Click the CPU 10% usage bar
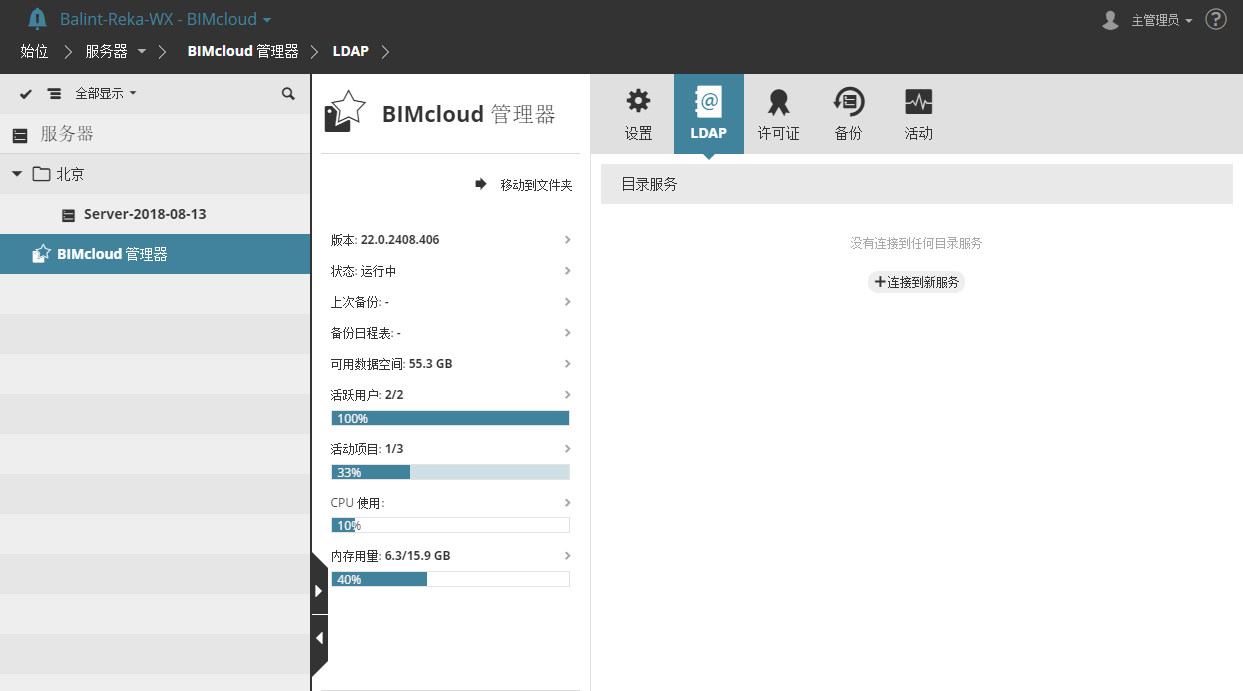Image resolution: width=1243 pixels, height=691 pixels. 450,525
